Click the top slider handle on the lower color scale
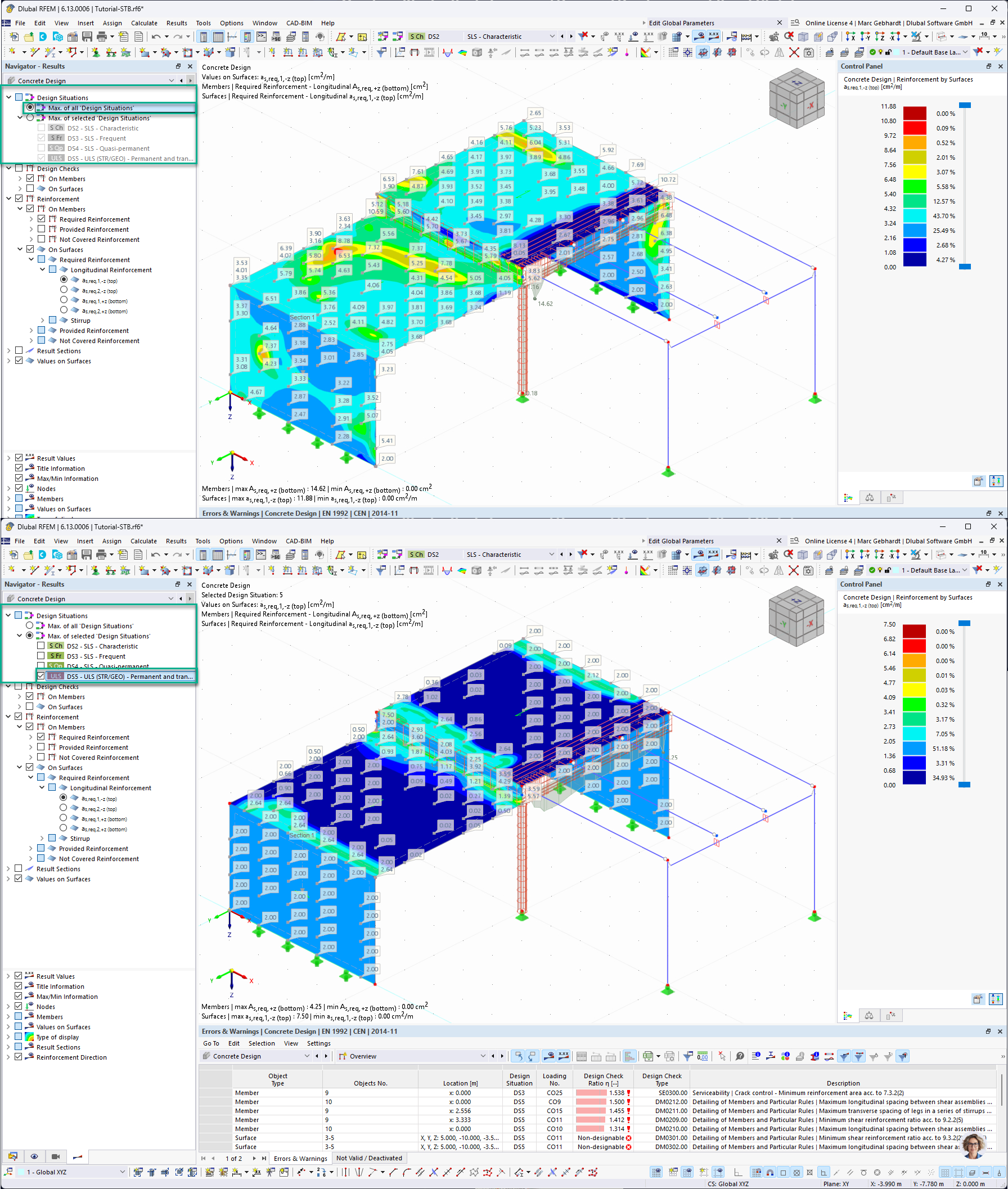Image resolution: width=1008 pixels, height=1189 pixels. [x=964, y=623]
